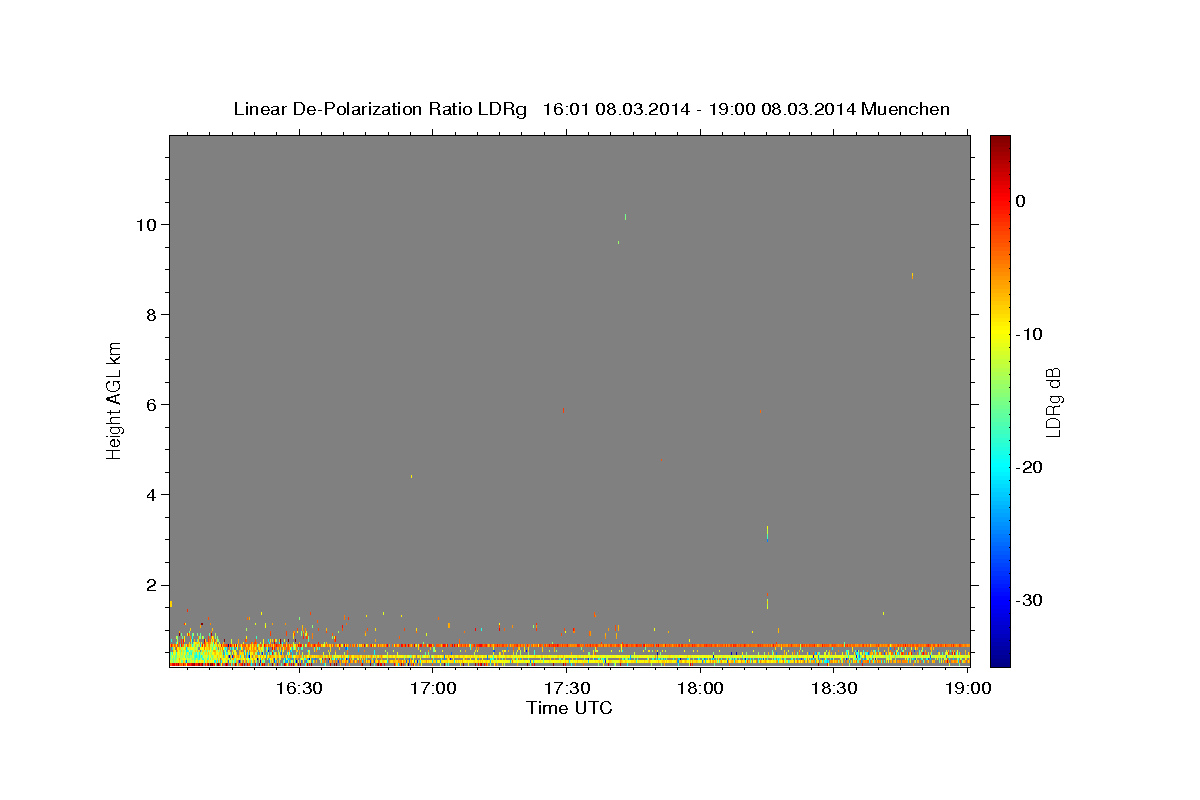The width and height of the screenshot is (1200, 800).
Task: Click the dark blue bottom of colorbar
Action: pyautogui.click(x=1000, y=659)
